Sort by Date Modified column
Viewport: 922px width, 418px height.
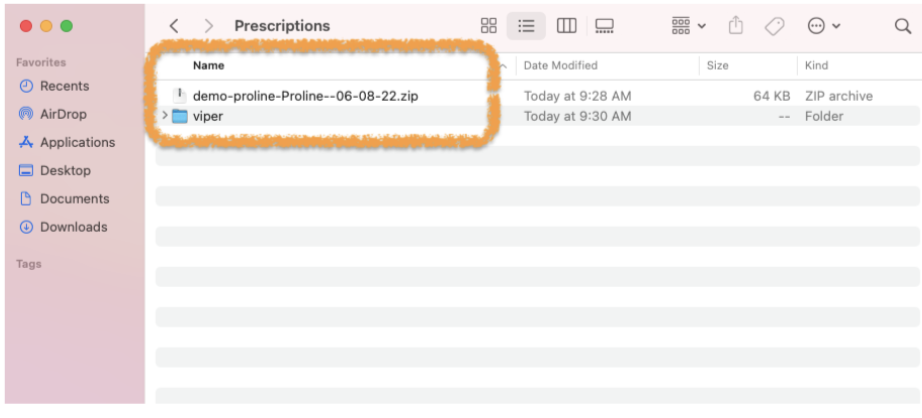coord(560,65)
